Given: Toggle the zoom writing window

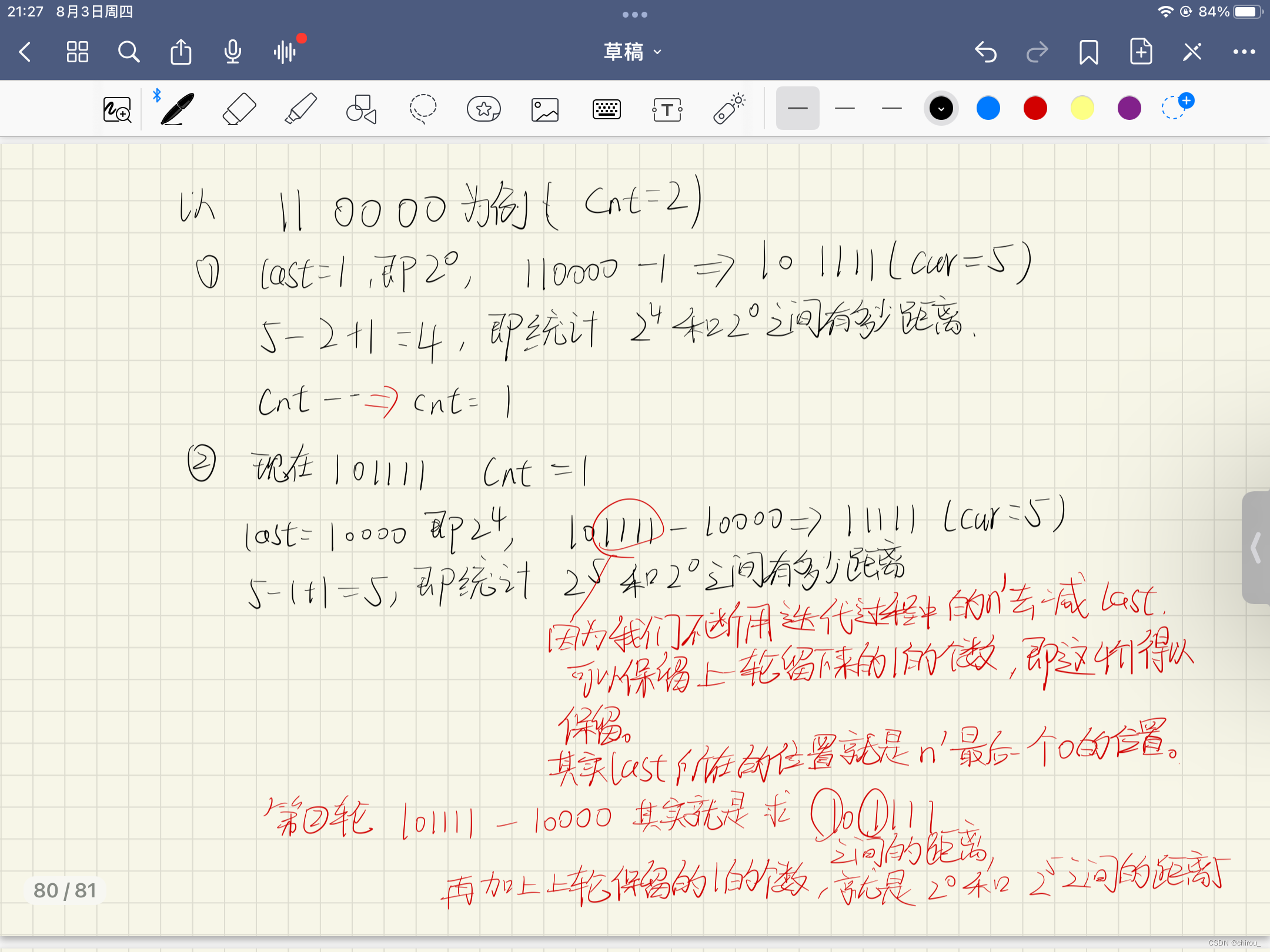Looking at the screenshot, I should pyautogui.click(x=117, y=109).
